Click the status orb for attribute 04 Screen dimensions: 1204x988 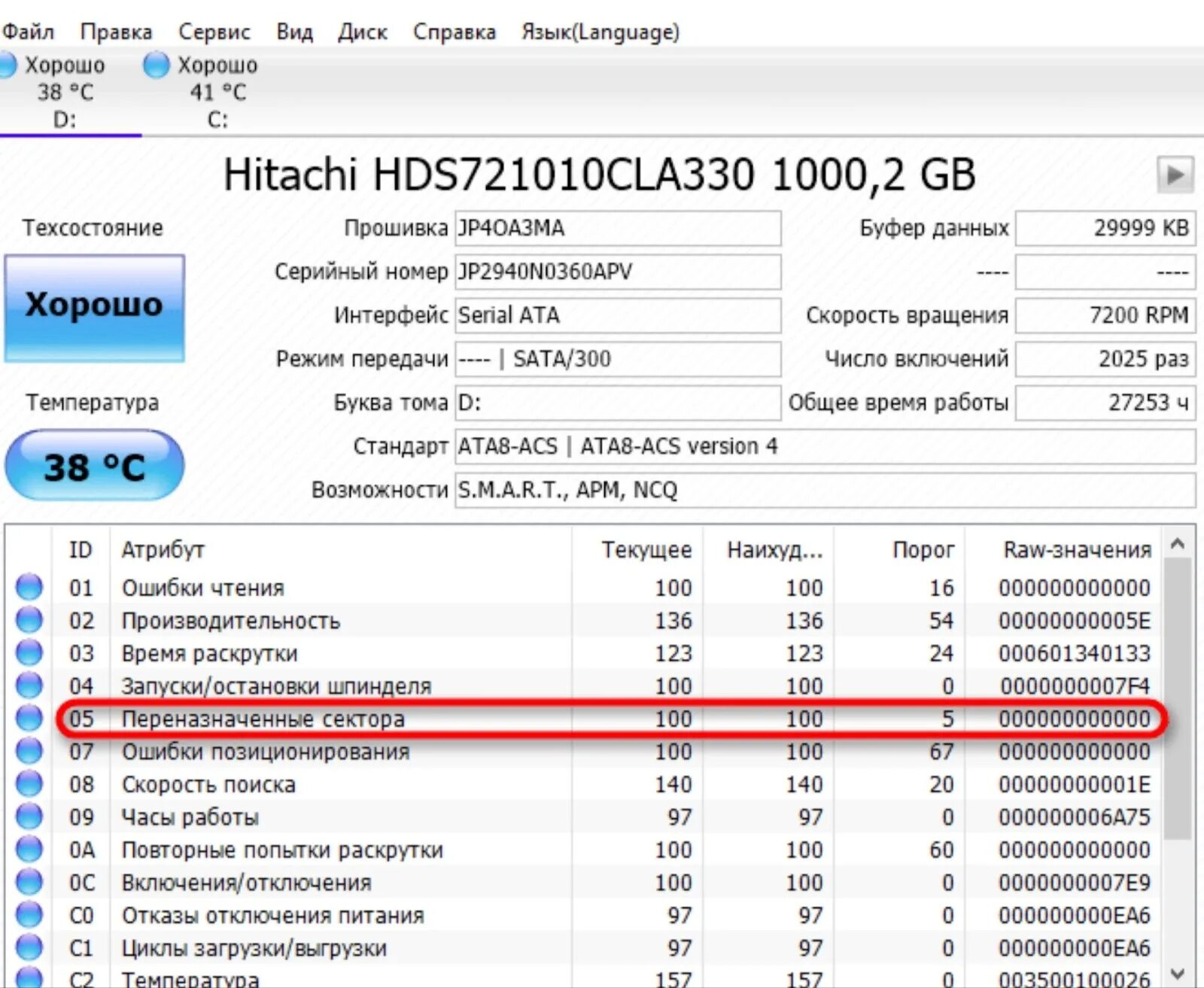coord(29,686)
